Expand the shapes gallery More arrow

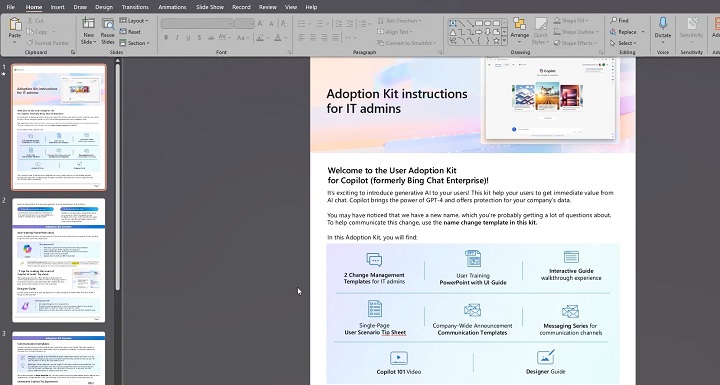pos(505,41)
